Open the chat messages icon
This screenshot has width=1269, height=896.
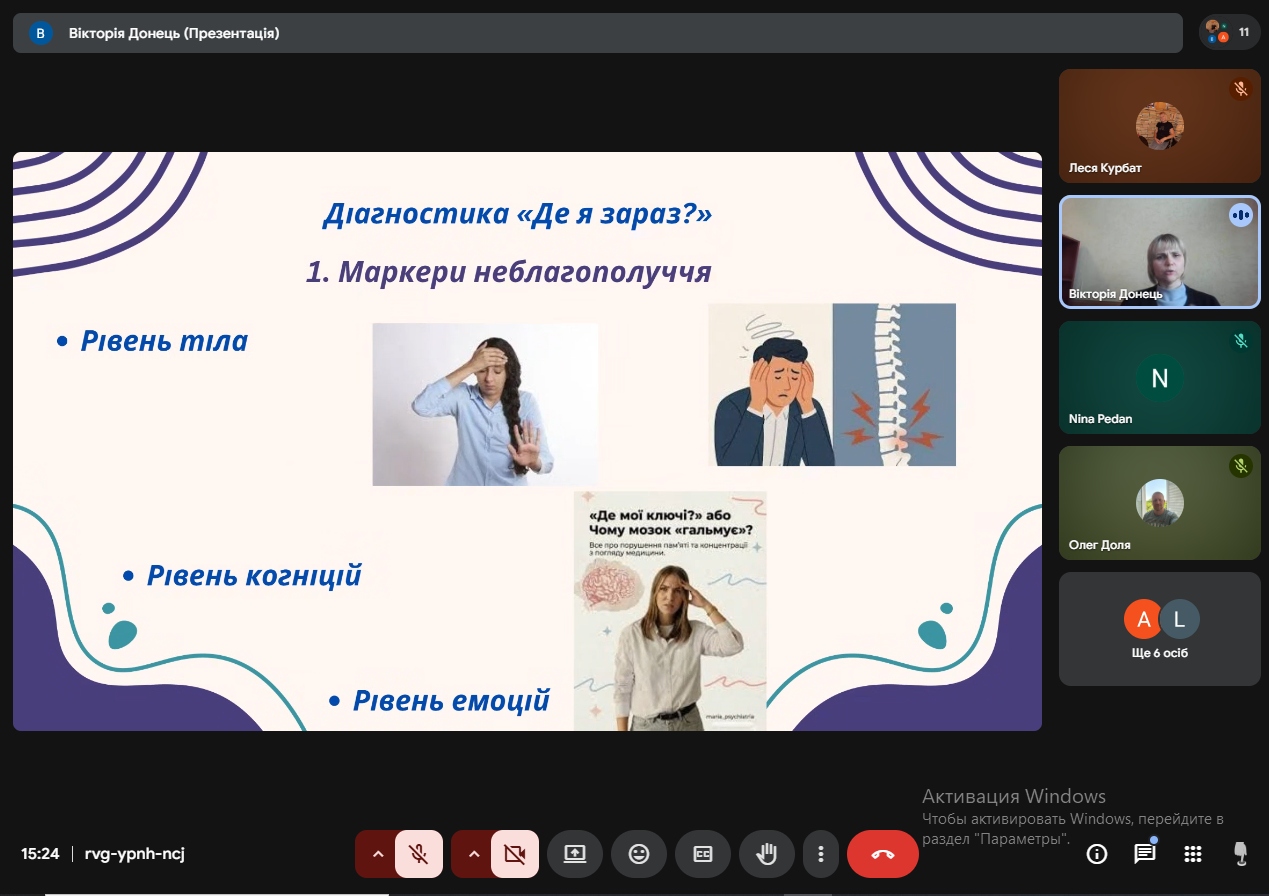click(x=1144, y=854)
